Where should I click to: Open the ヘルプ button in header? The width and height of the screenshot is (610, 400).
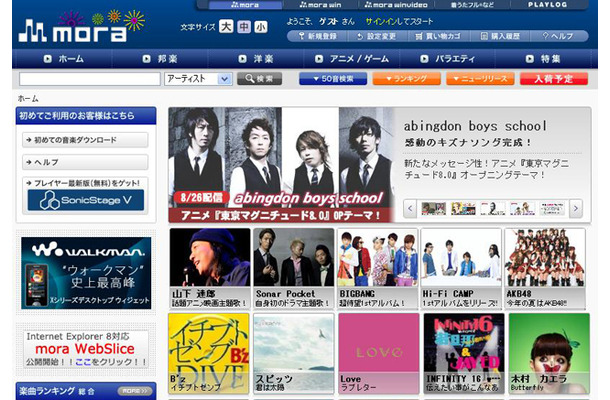point(558,36)
